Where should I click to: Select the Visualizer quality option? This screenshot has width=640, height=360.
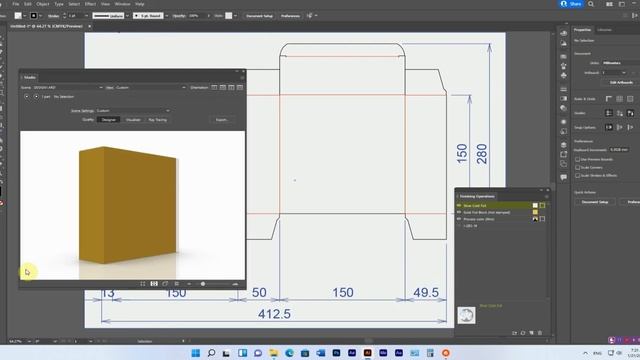coord(133,120)
